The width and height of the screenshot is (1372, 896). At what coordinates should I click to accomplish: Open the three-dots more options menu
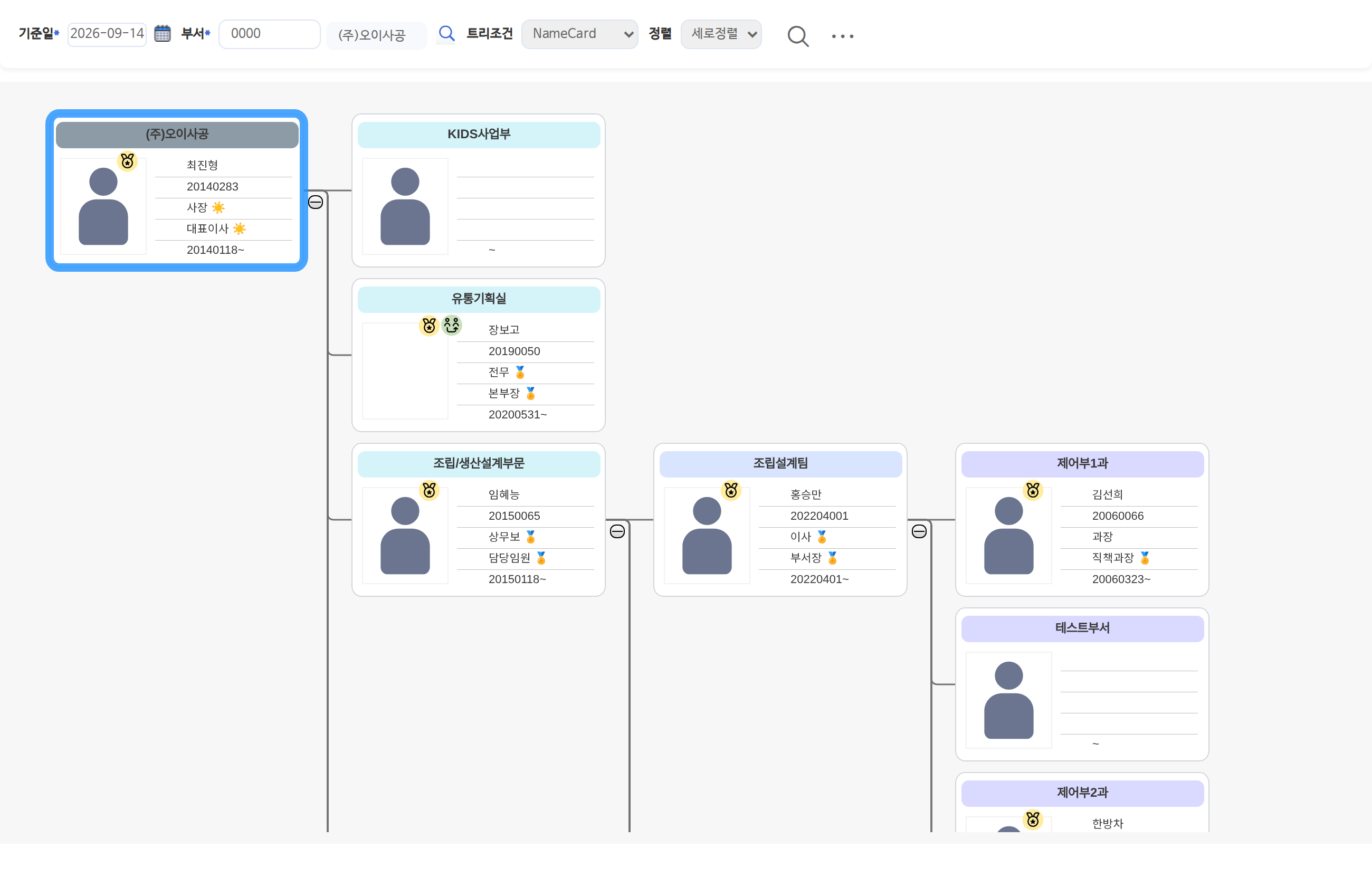click(x=842, y=36)
